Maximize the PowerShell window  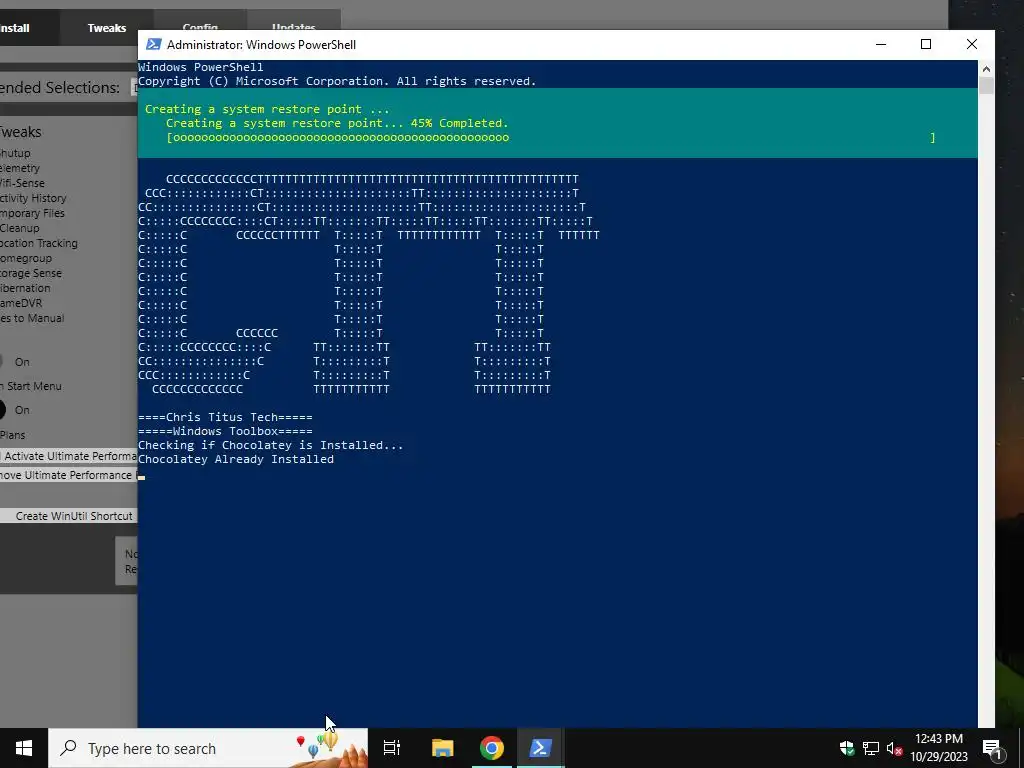(926, 44)
